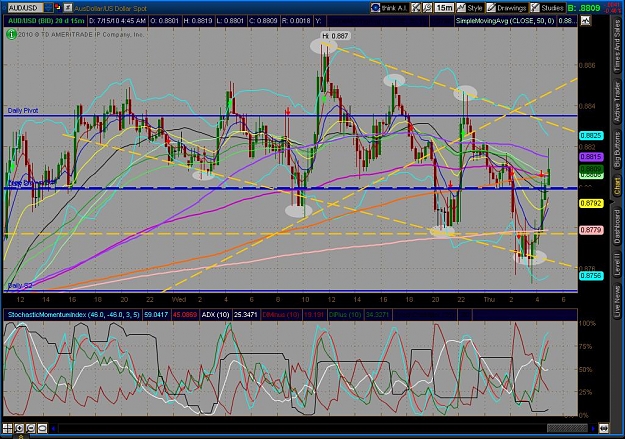
Task: Open the Big Buttons side tab
Action: (617, 150)
